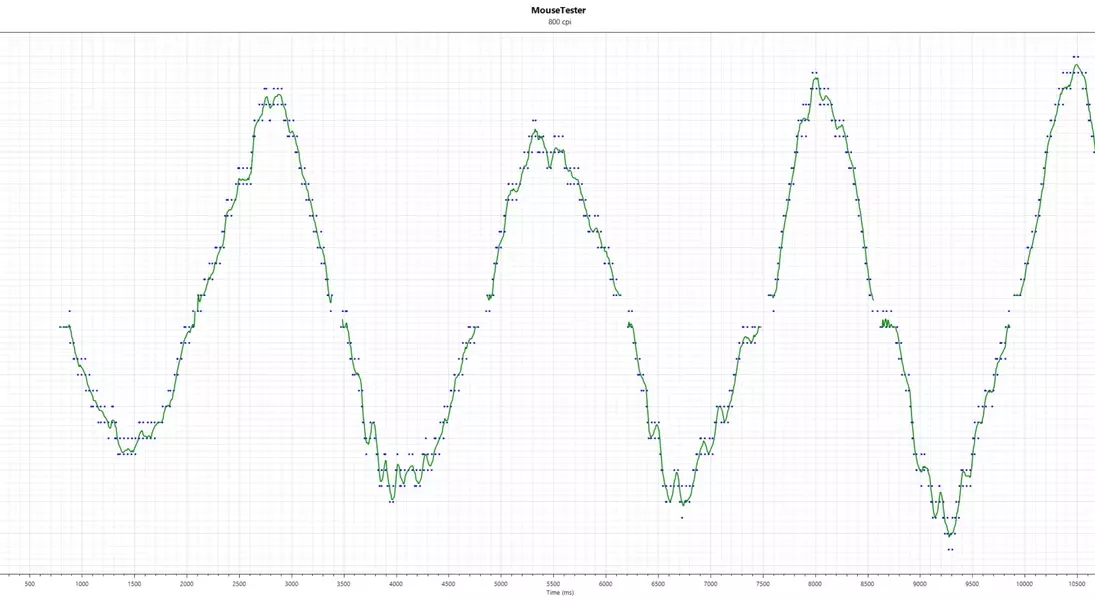The image size is (1095, 600).
Task: Click the 9500 time axis label
Action: click(x=972, y=584)
